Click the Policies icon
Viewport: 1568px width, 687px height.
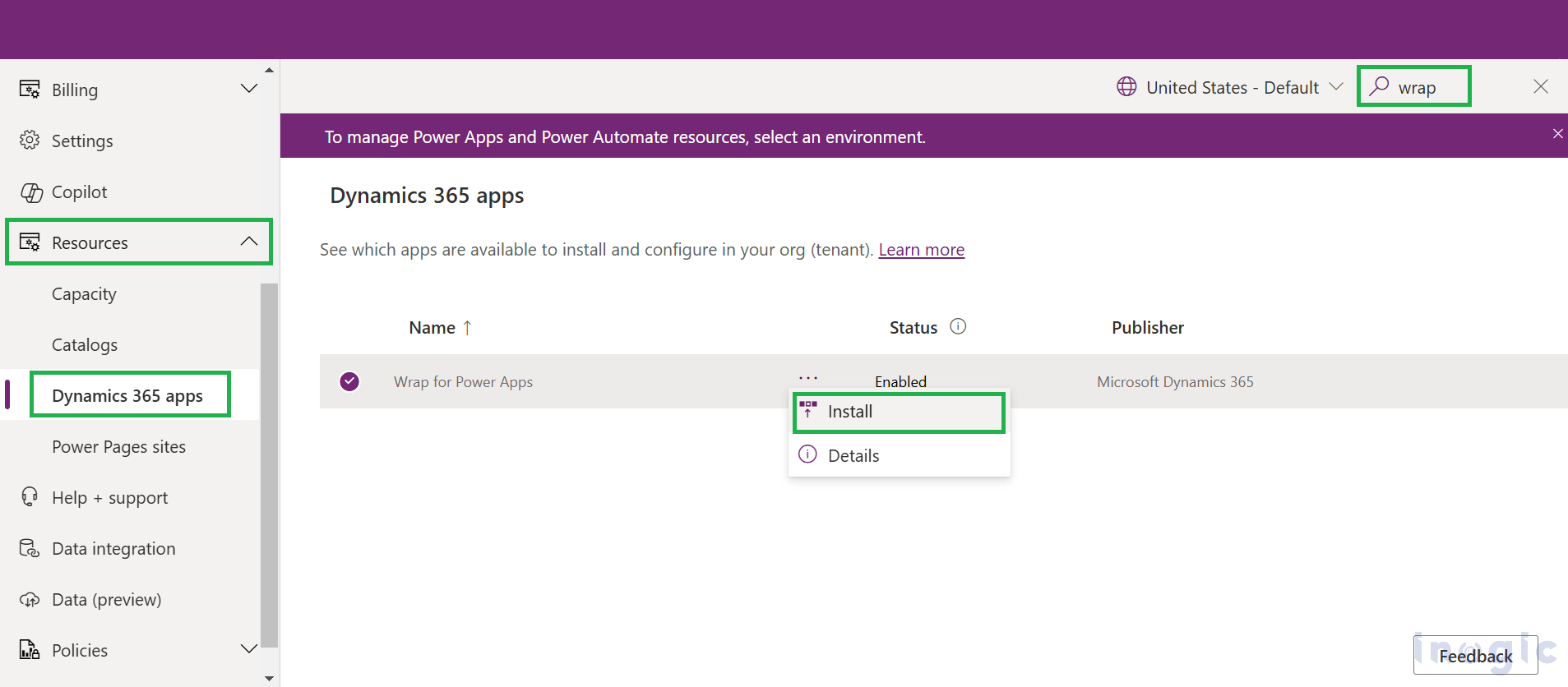(x=30, y=650)
